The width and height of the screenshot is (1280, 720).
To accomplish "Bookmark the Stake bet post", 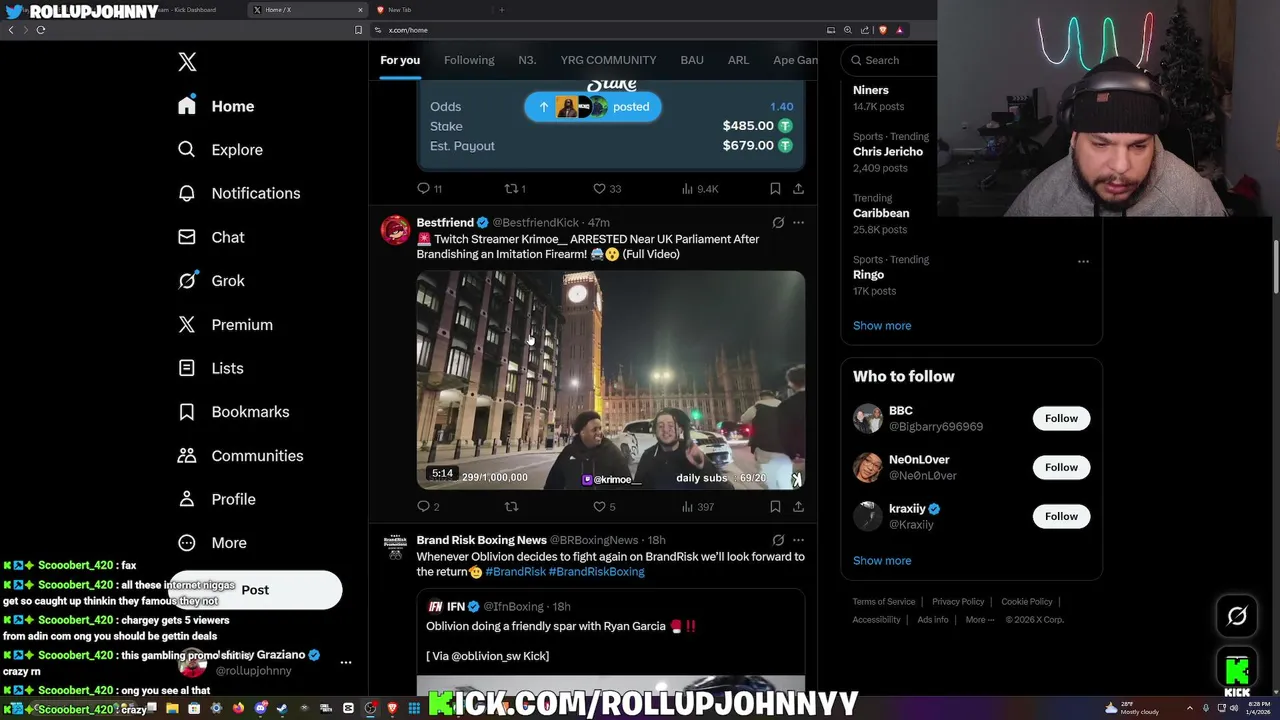I will [775, 188].
